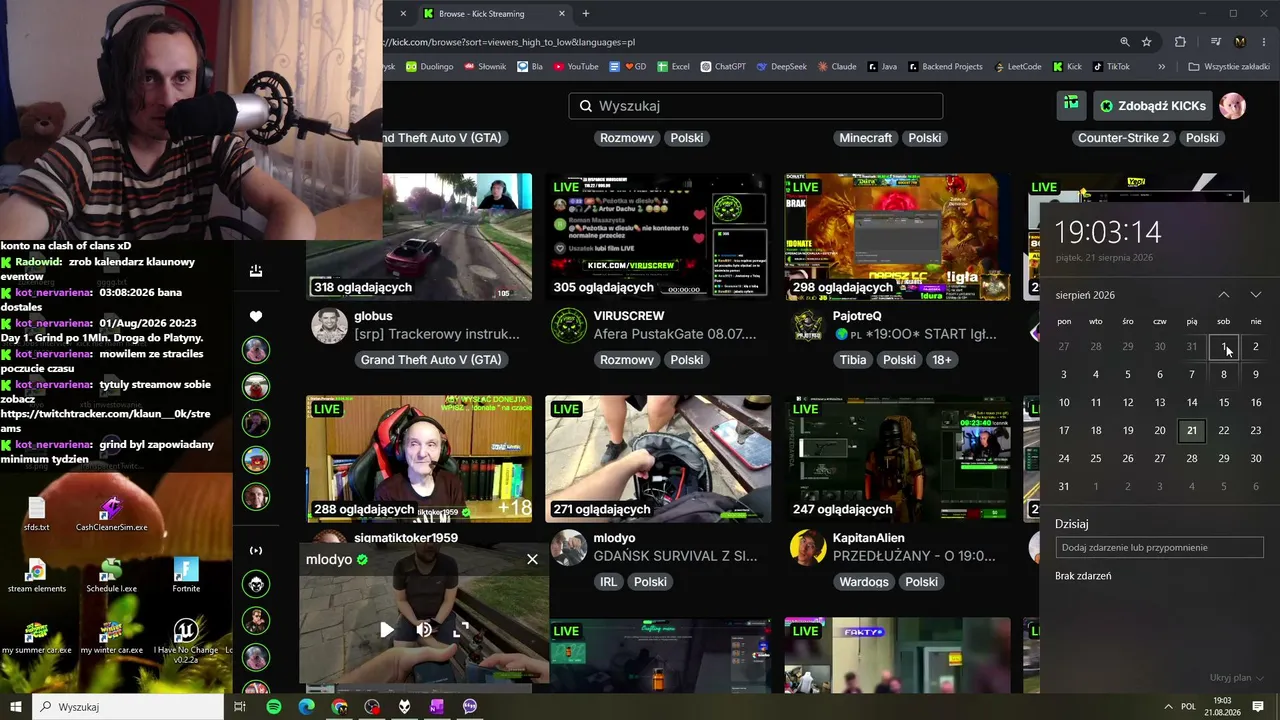Focus the Kick Wyszukaj search field
This screenshot has width=1280, height=720.
click(x=756, y=106)
